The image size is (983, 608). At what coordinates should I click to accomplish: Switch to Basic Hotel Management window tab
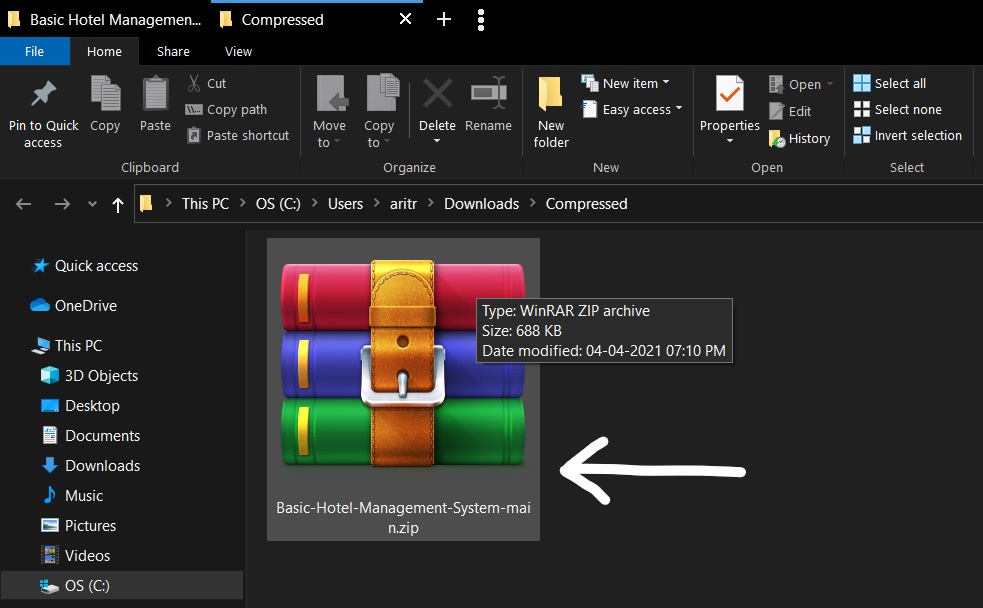pyautogui.click(x=105, y=19)
